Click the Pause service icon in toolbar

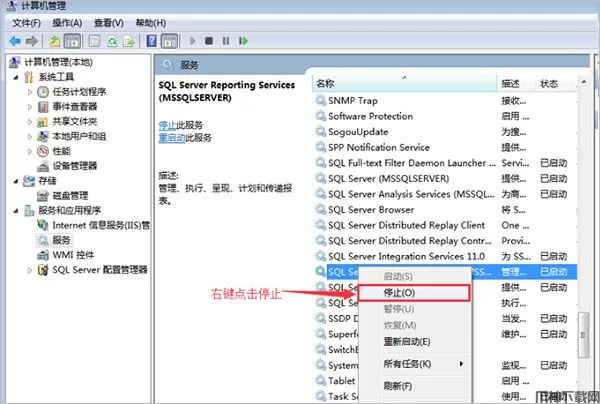coord(226,41)
